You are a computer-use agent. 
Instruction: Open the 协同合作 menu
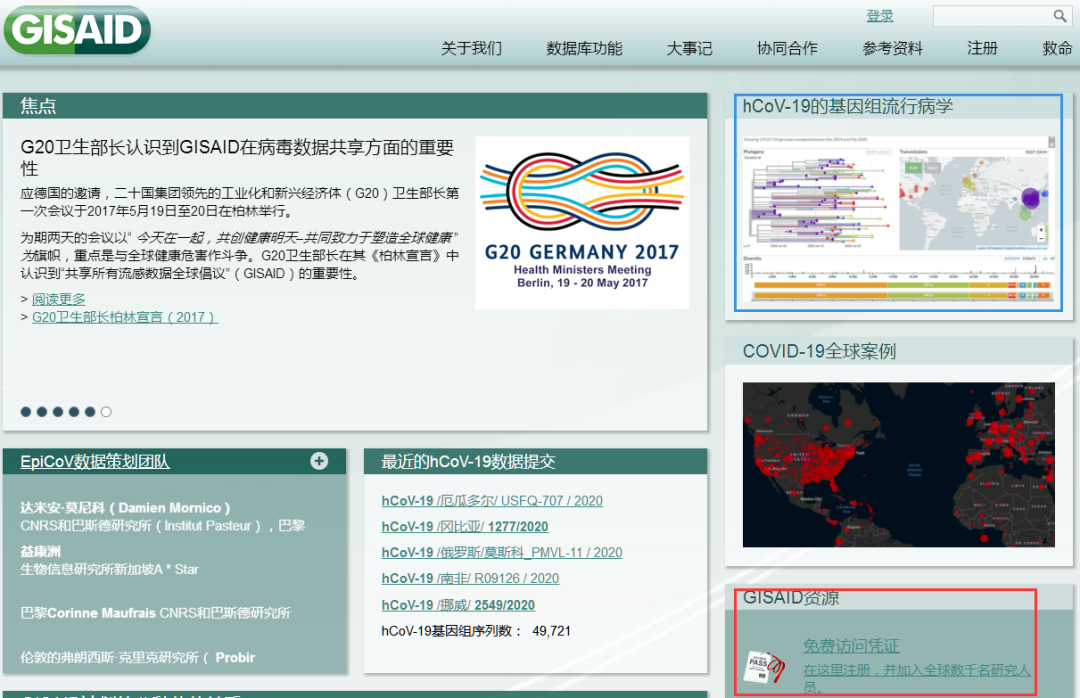[787, 48]
